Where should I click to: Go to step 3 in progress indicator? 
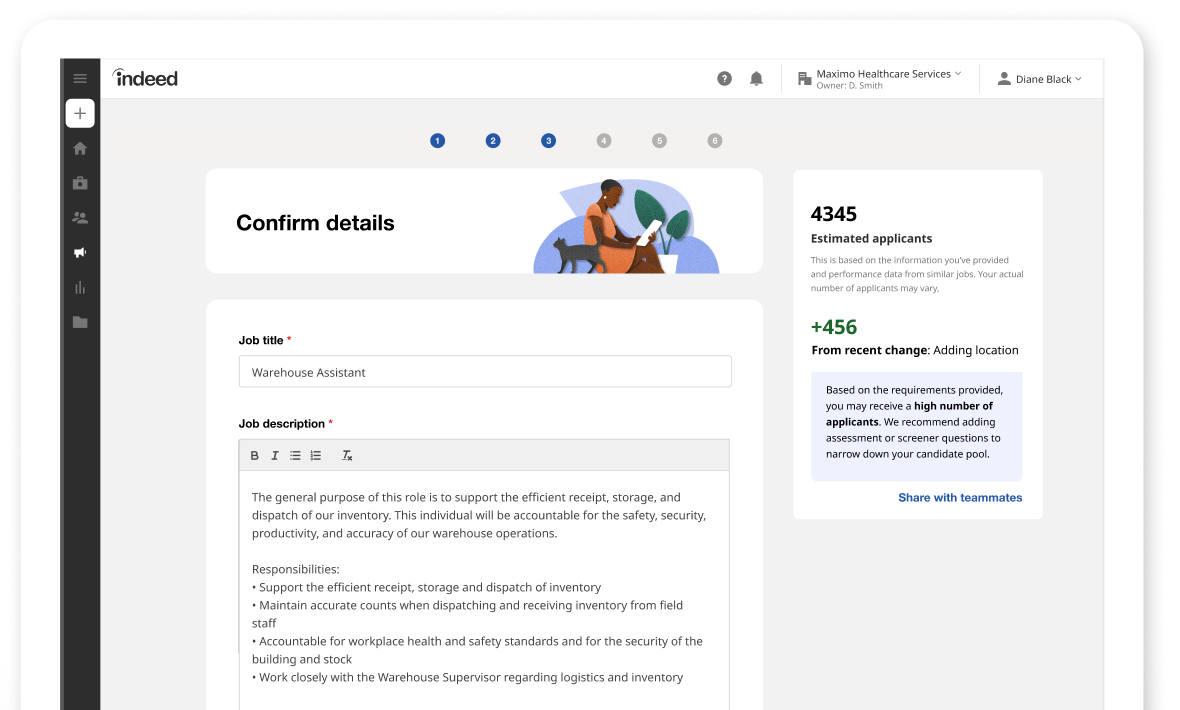click(x=549, y=141)
